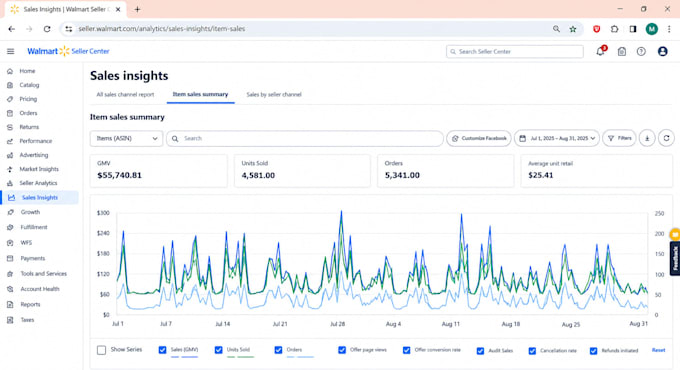Image resolution: width=680 pixels, height=370 pixels.
Task: Click the Brave shield extension icon
Action: [597, 29]
